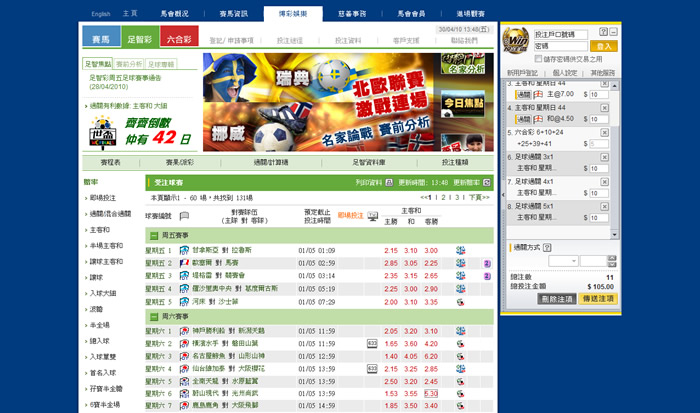Select home win odds 2.15 for 甘拿斯亞
The width and height of the screenshot is (700, 413).
tap(390, 250)
